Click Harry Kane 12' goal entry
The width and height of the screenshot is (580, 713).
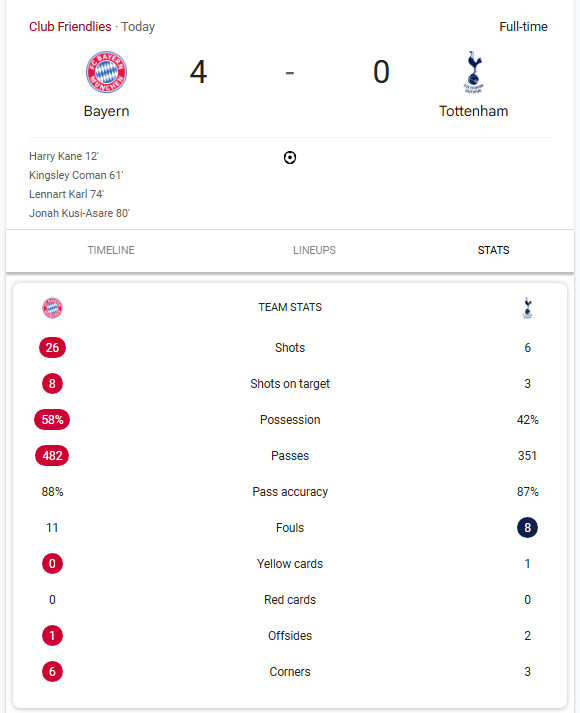tap(64, 156)
